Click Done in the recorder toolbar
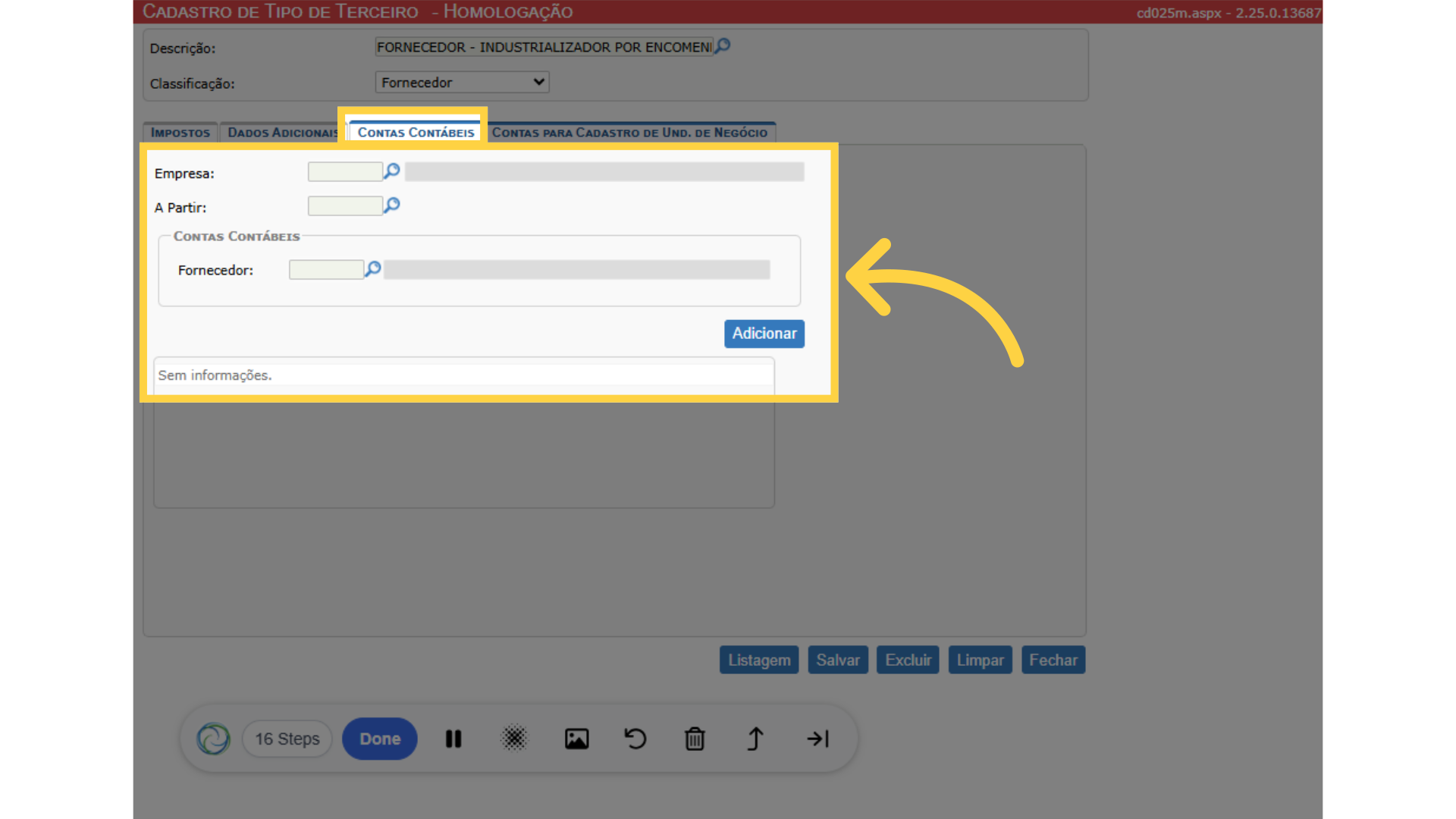 380,739
